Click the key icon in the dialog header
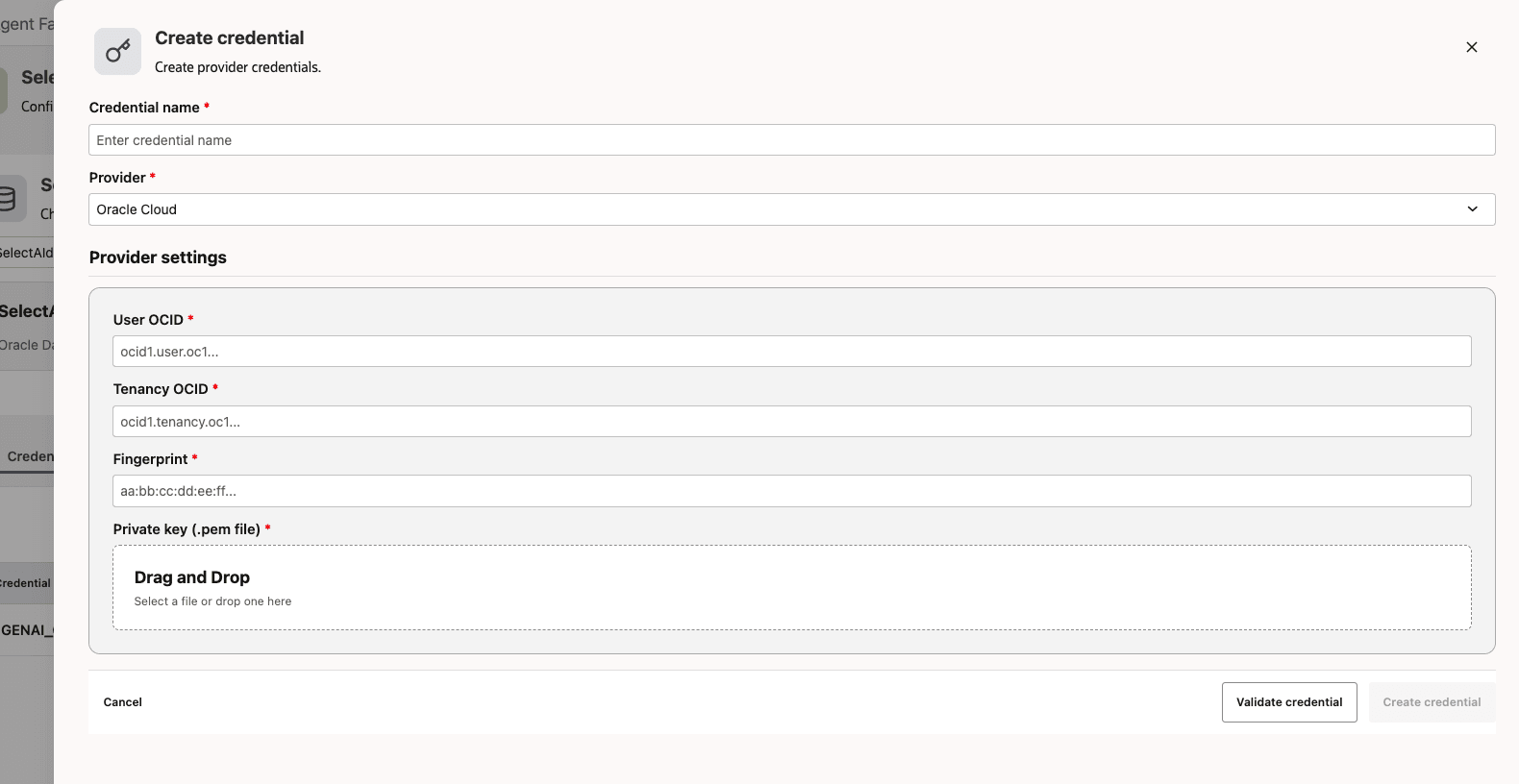1519x784 pixels. pyautogui.click(x=117, y=51)
